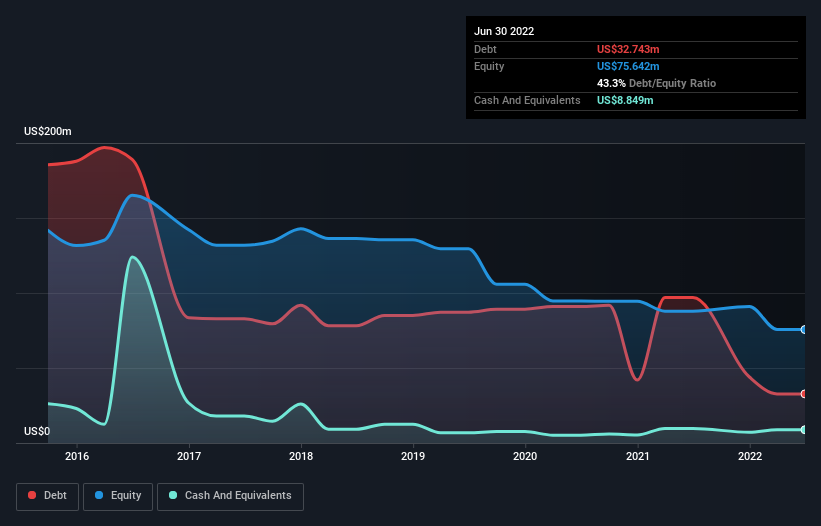Click the Equity row label in tooltip

coord(489,66)
